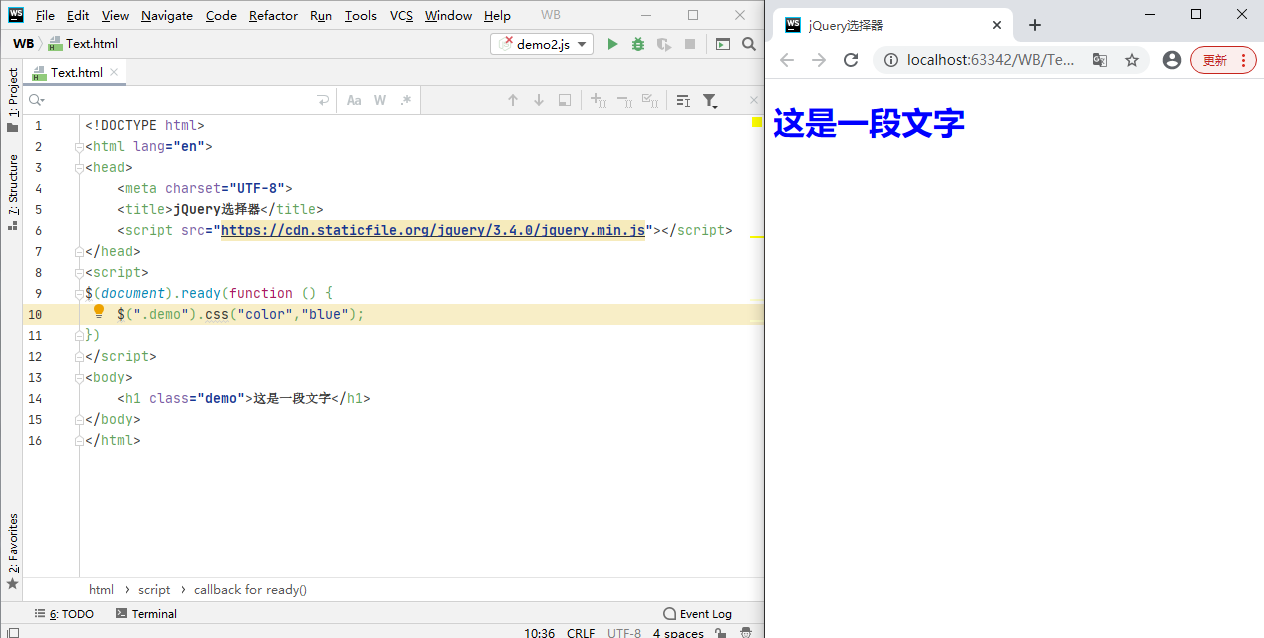Jump to next search occurrence arrow
This screenshot has width=1264, height=638.
(x=539, y=100)
